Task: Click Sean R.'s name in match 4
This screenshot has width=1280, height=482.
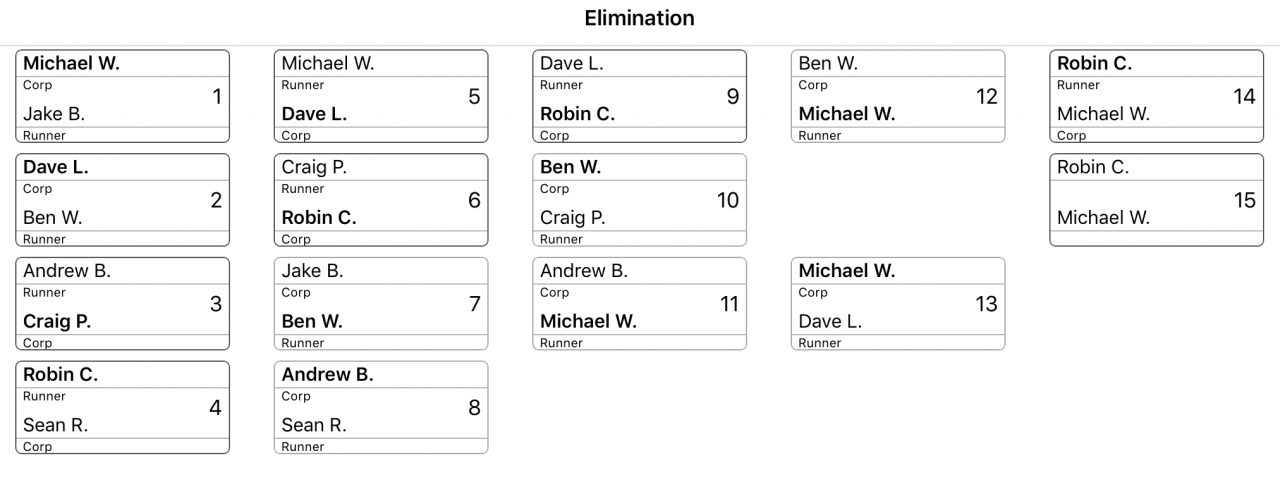Action: click(x=56, y=425)
